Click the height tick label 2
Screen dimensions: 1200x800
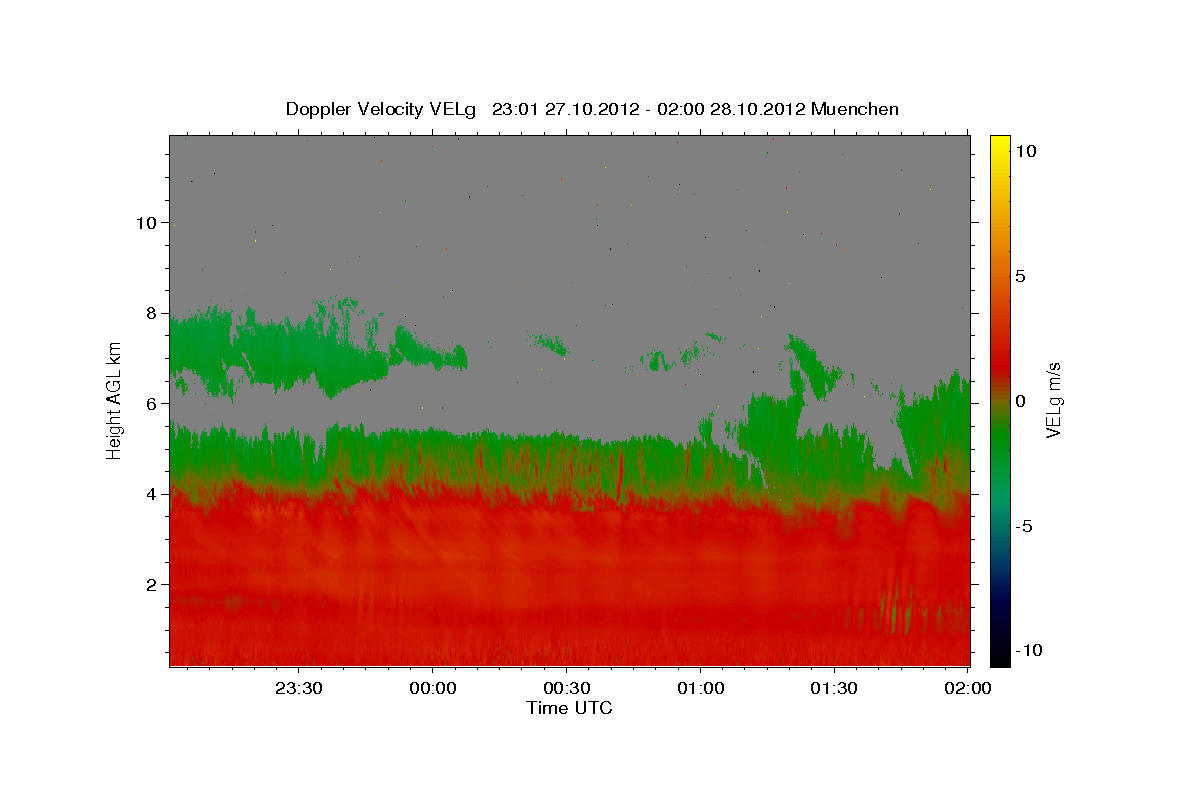pyautogui.click(x=154, y=584)
